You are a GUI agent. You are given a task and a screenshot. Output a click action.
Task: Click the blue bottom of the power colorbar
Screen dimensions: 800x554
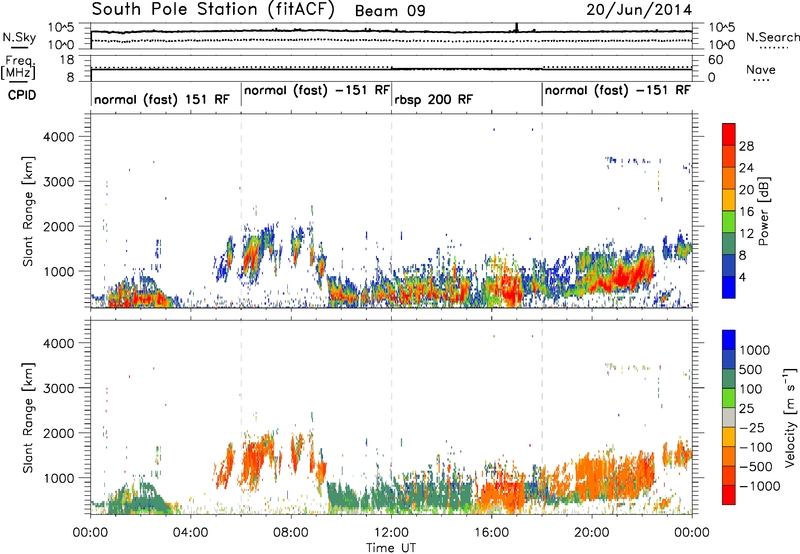729,287
